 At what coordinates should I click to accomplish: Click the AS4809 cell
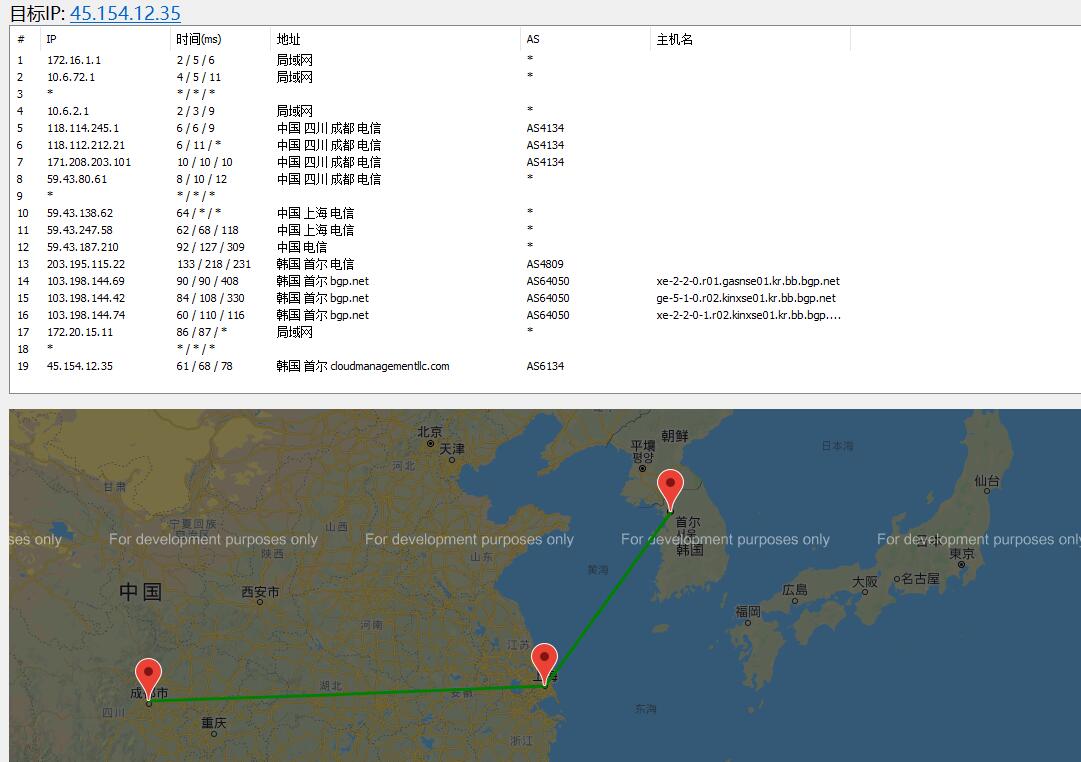[x=545, y=264]
